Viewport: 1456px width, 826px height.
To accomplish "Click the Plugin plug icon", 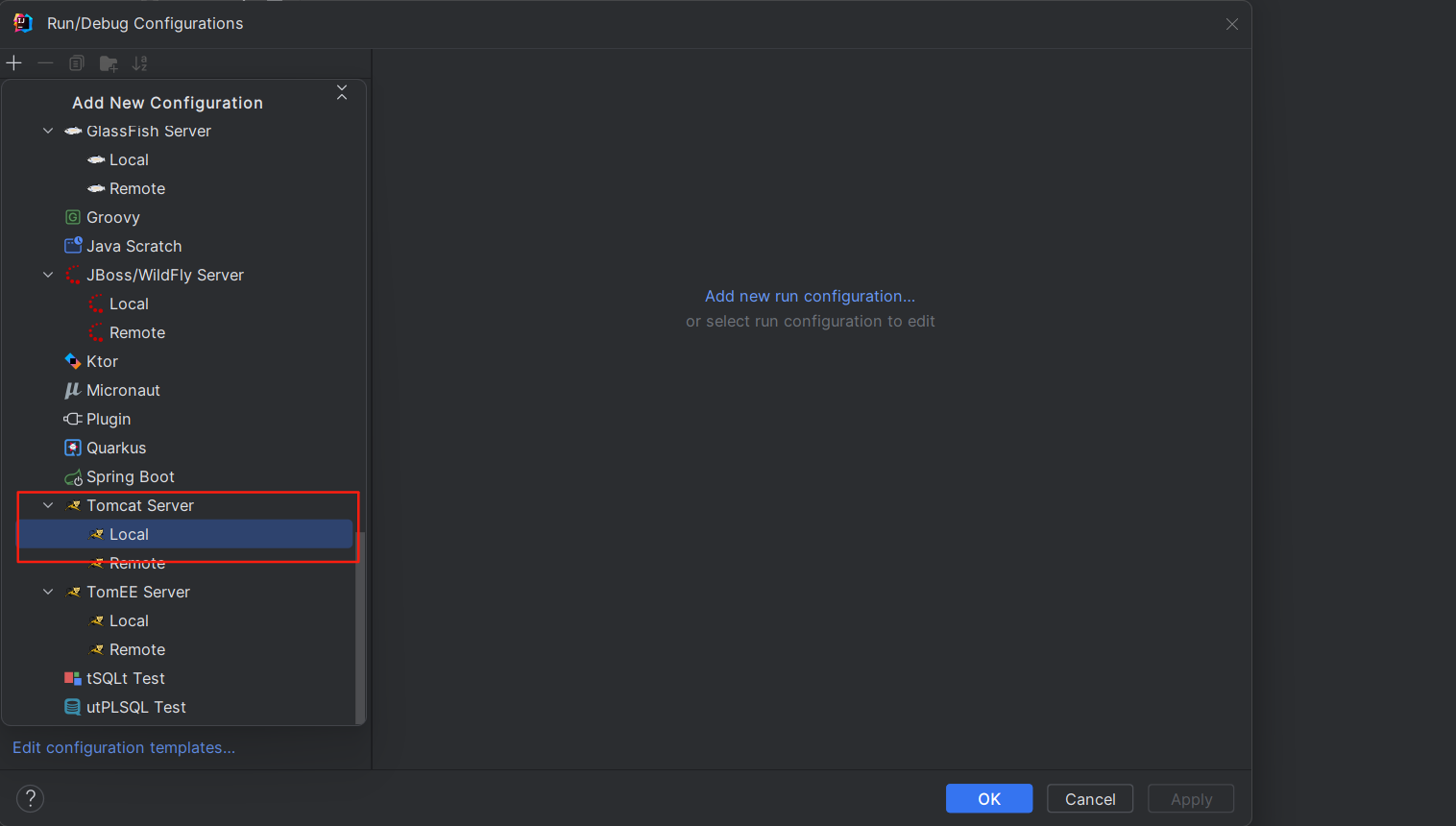I will click(x=73, y=419).
